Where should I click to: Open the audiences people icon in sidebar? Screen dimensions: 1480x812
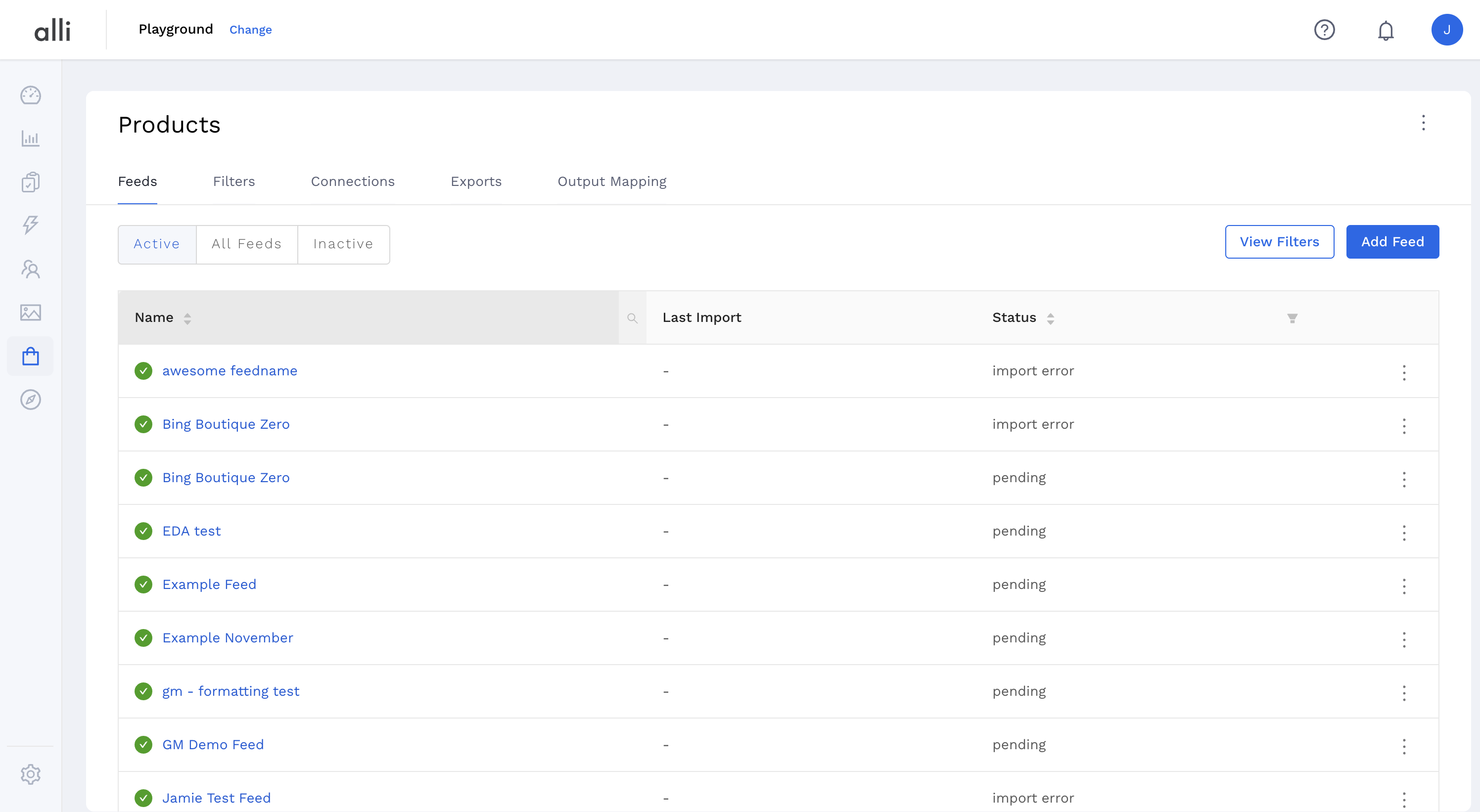pos(31,269)
